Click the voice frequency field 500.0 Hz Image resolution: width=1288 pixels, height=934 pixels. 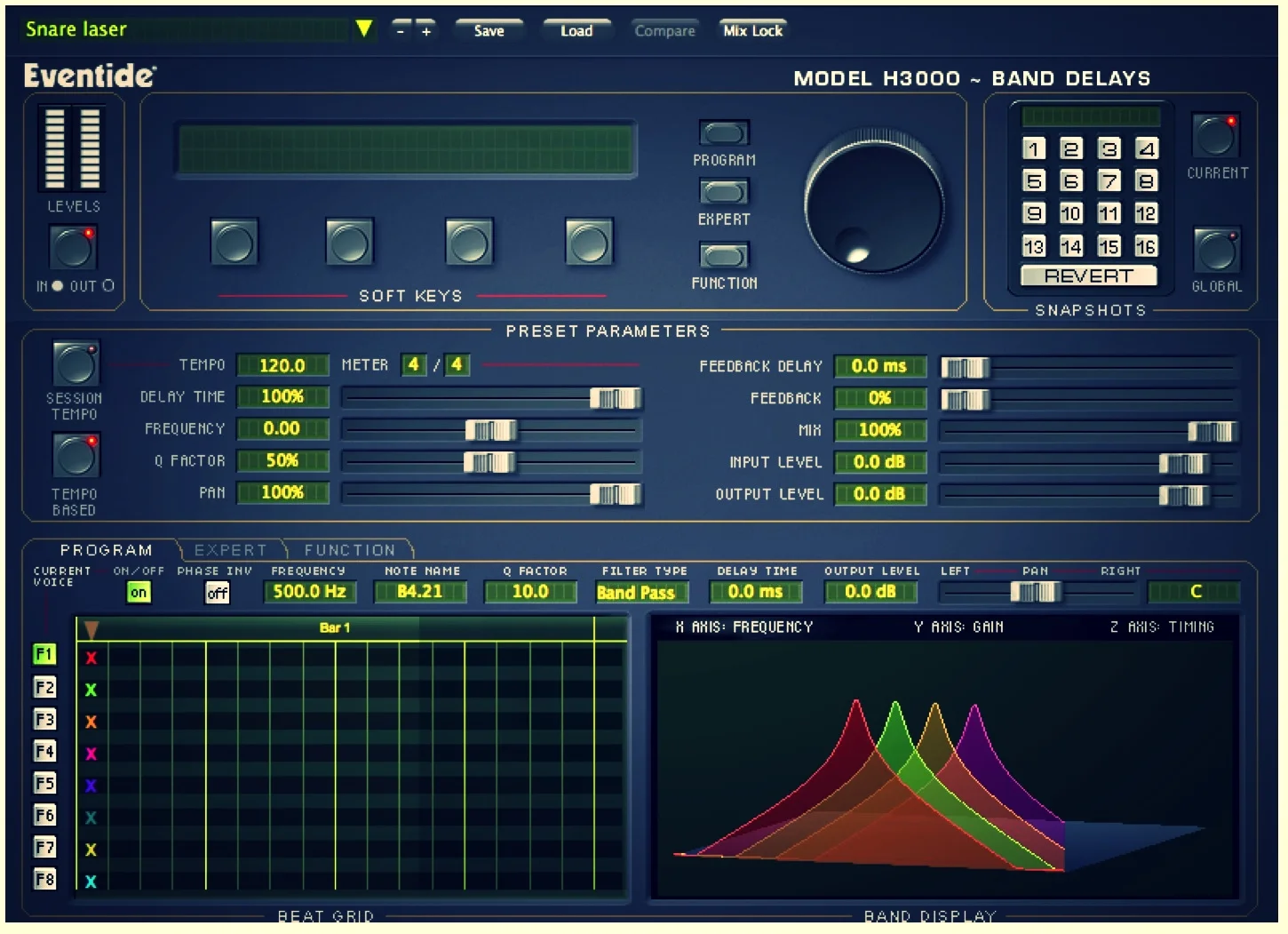[x=310, y=592]
